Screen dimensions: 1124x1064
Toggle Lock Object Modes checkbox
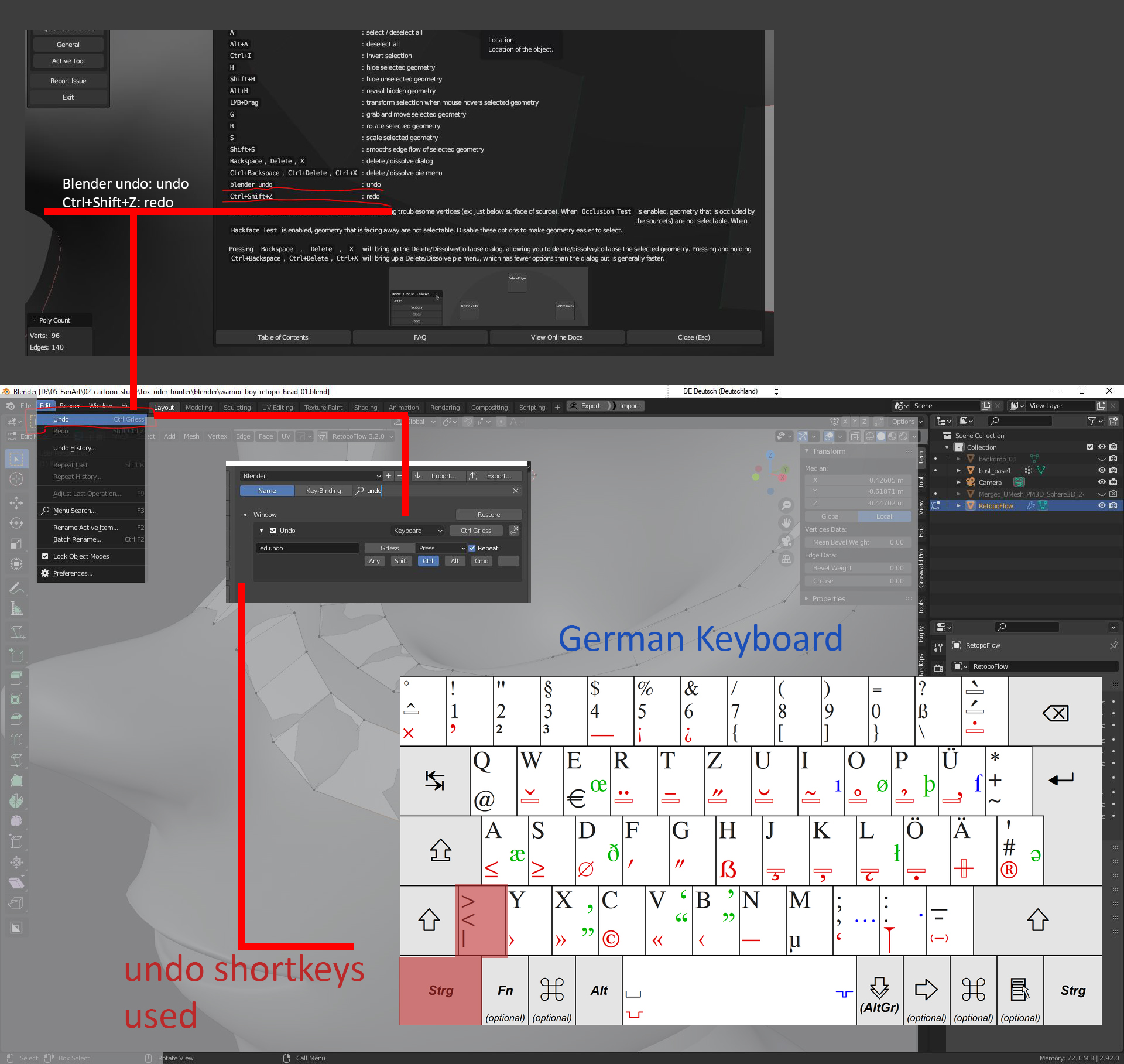click(45, 556)
